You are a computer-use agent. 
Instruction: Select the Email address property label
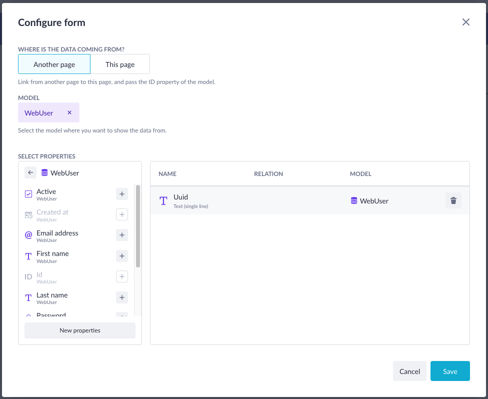[57, 233]
